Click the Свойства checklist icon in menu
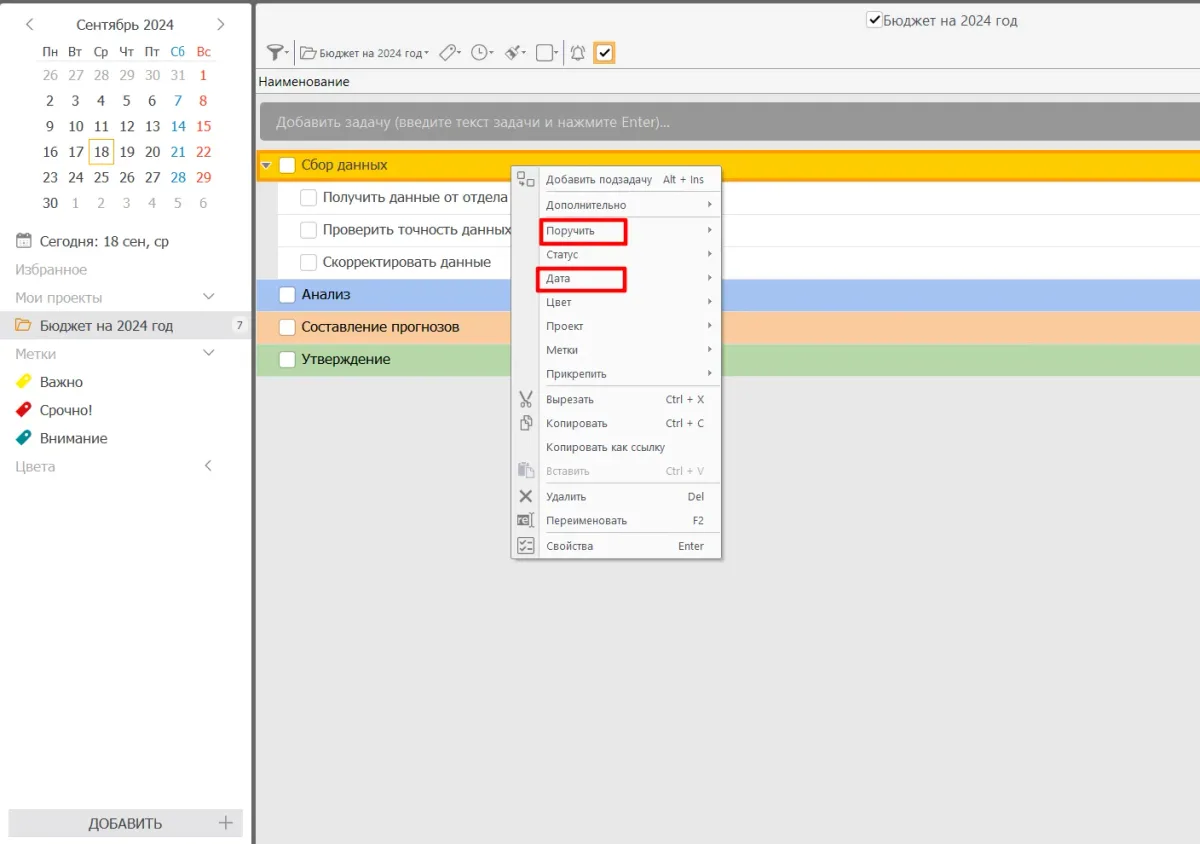This screenshot has width=1200, height=844. tap(525, 546)
